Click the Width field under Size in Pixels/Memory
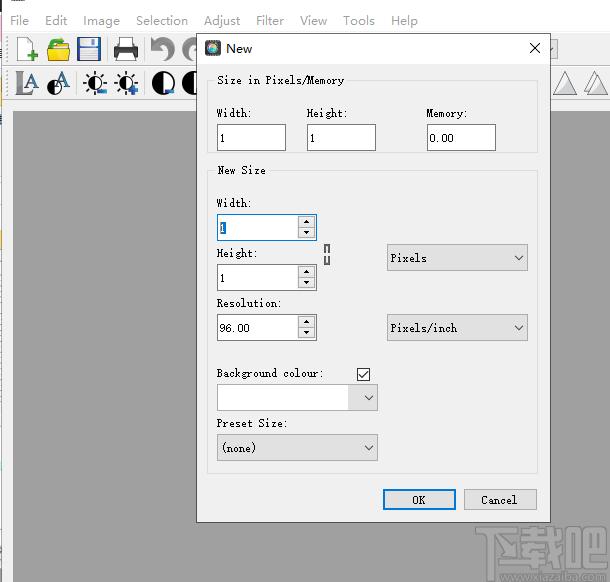The image size is (610, 582). coord(251,137)
